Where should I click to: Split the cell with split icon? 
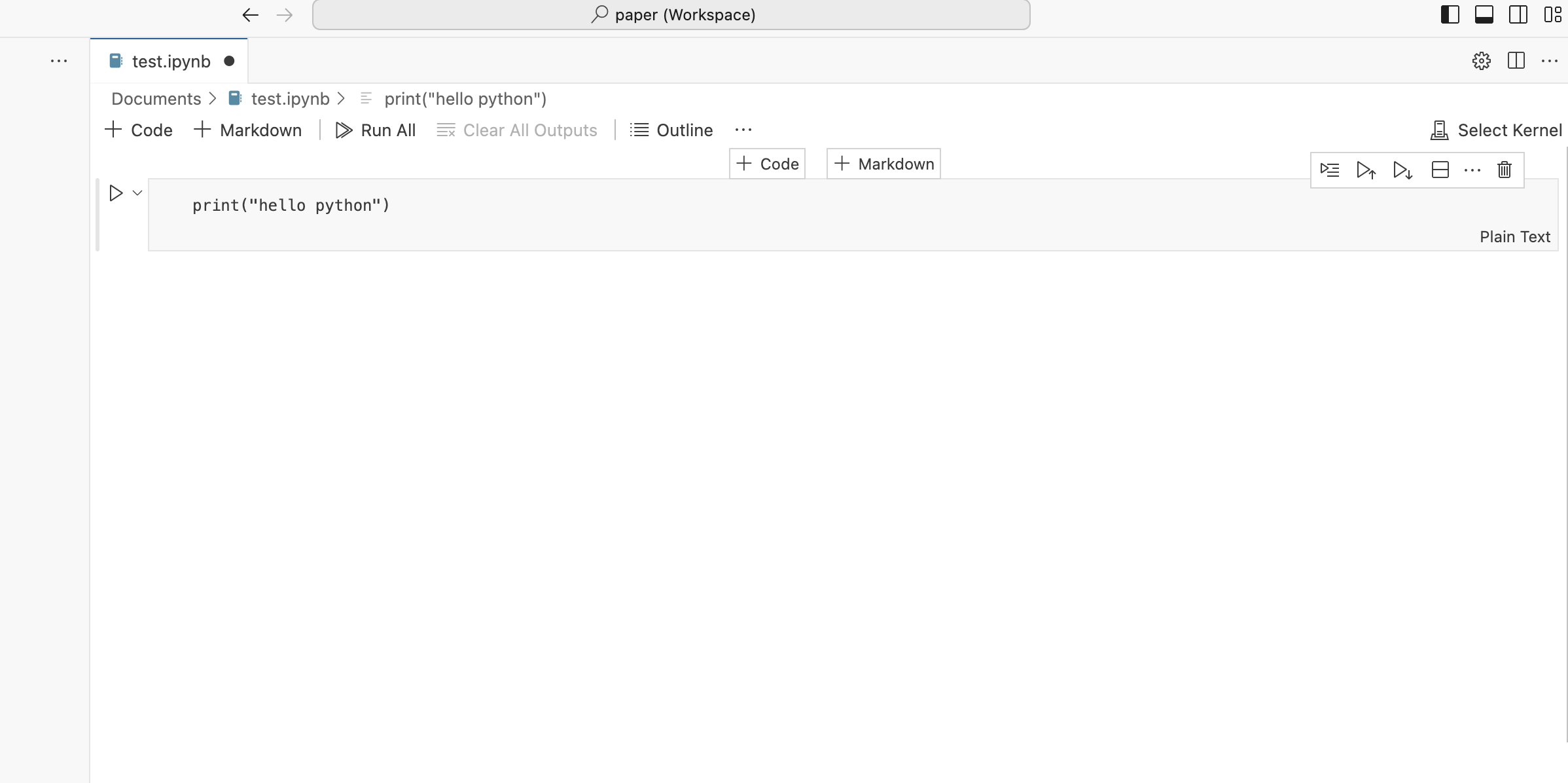[1440, 170]
